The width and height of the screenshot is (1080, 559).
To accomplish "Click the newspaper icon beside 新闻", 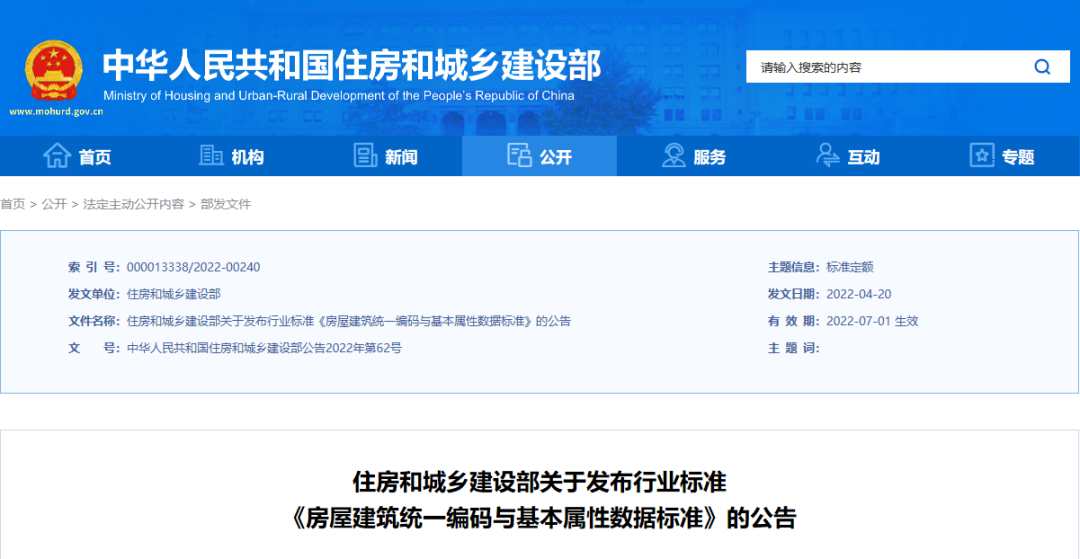I will coord(365,156).
